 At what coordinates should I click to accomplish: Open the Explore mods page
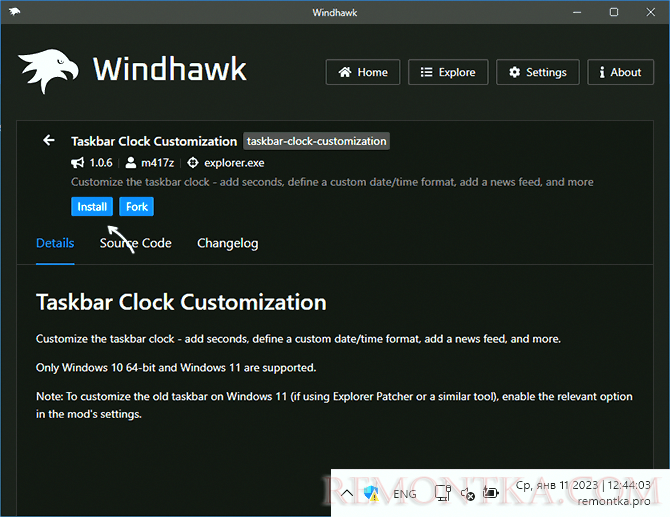point(448,72)
